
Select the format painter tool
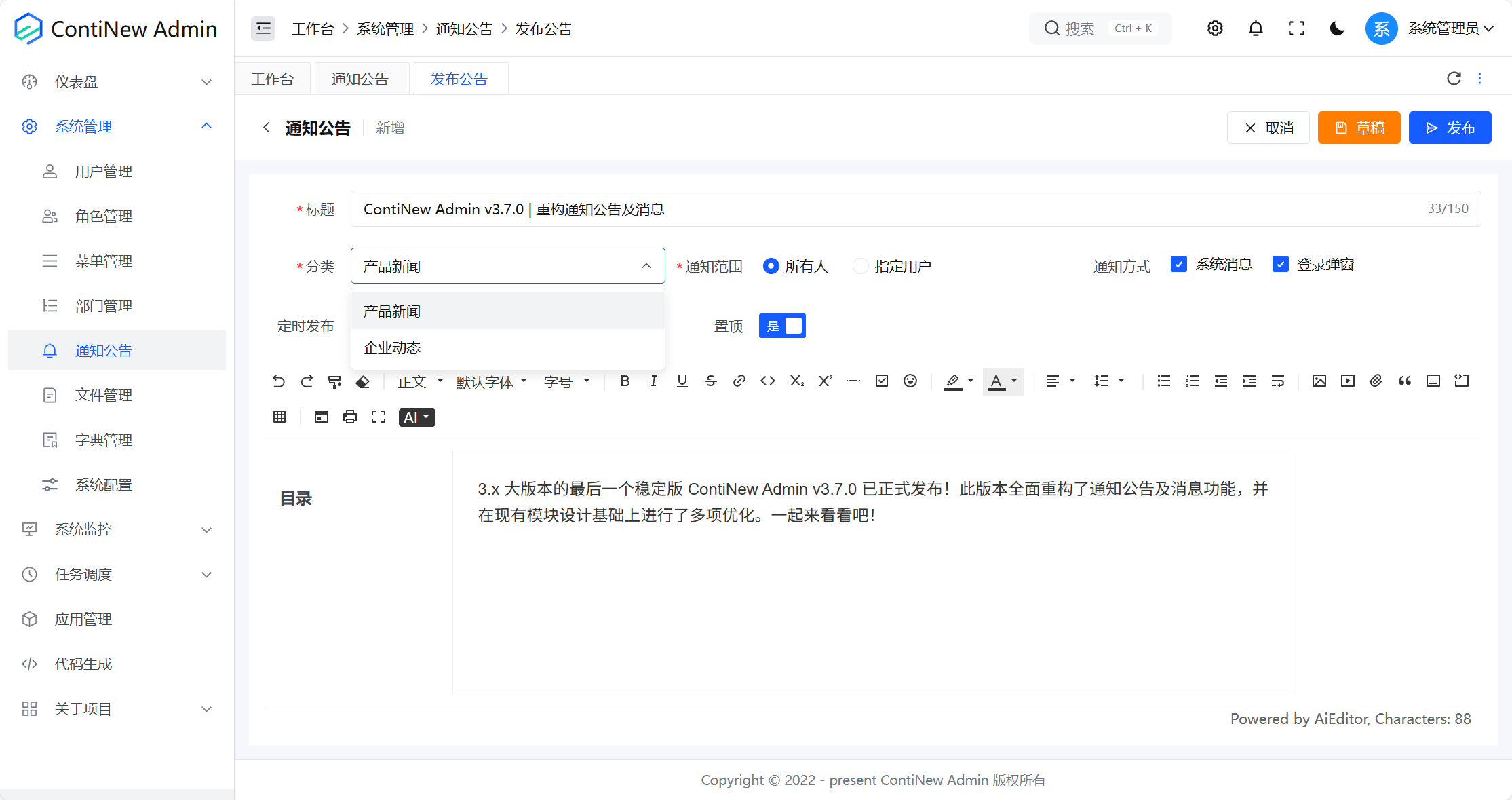coord(334,381)
